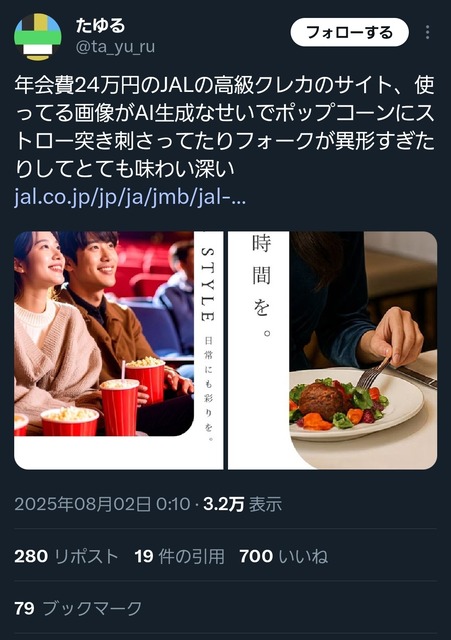This screenshot has height=640, width=451.
Task: Open the @ta_yu_ru username handle
Action: (116, 47)
